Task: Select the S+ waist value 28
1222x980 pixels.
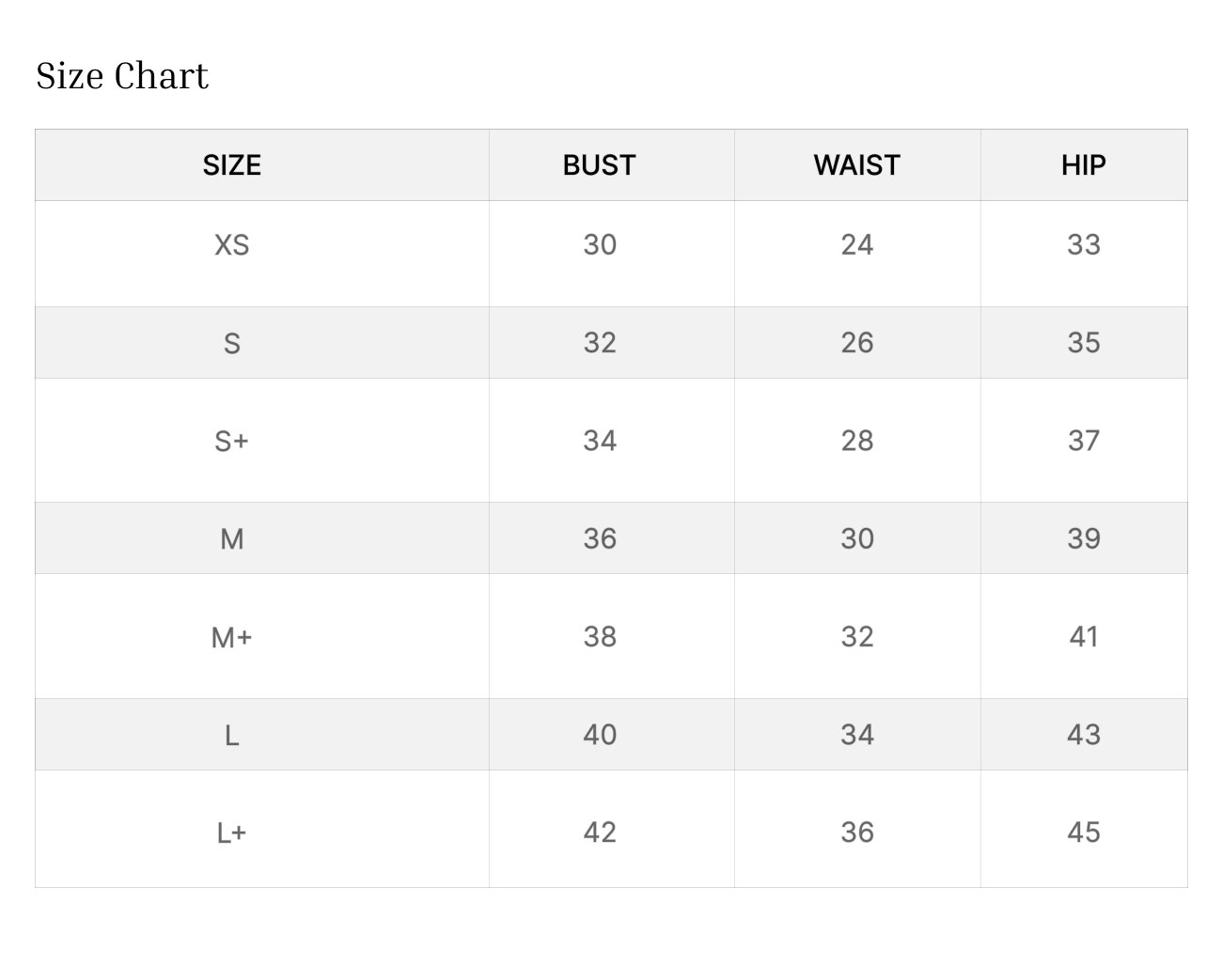Action: click(x=856, y=441)
